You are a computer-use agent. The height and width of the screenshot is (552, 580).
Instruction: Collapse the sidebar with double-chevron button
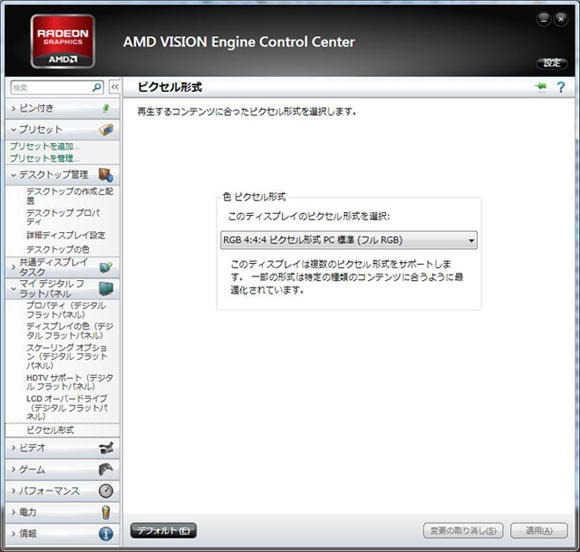coord(115,87)
